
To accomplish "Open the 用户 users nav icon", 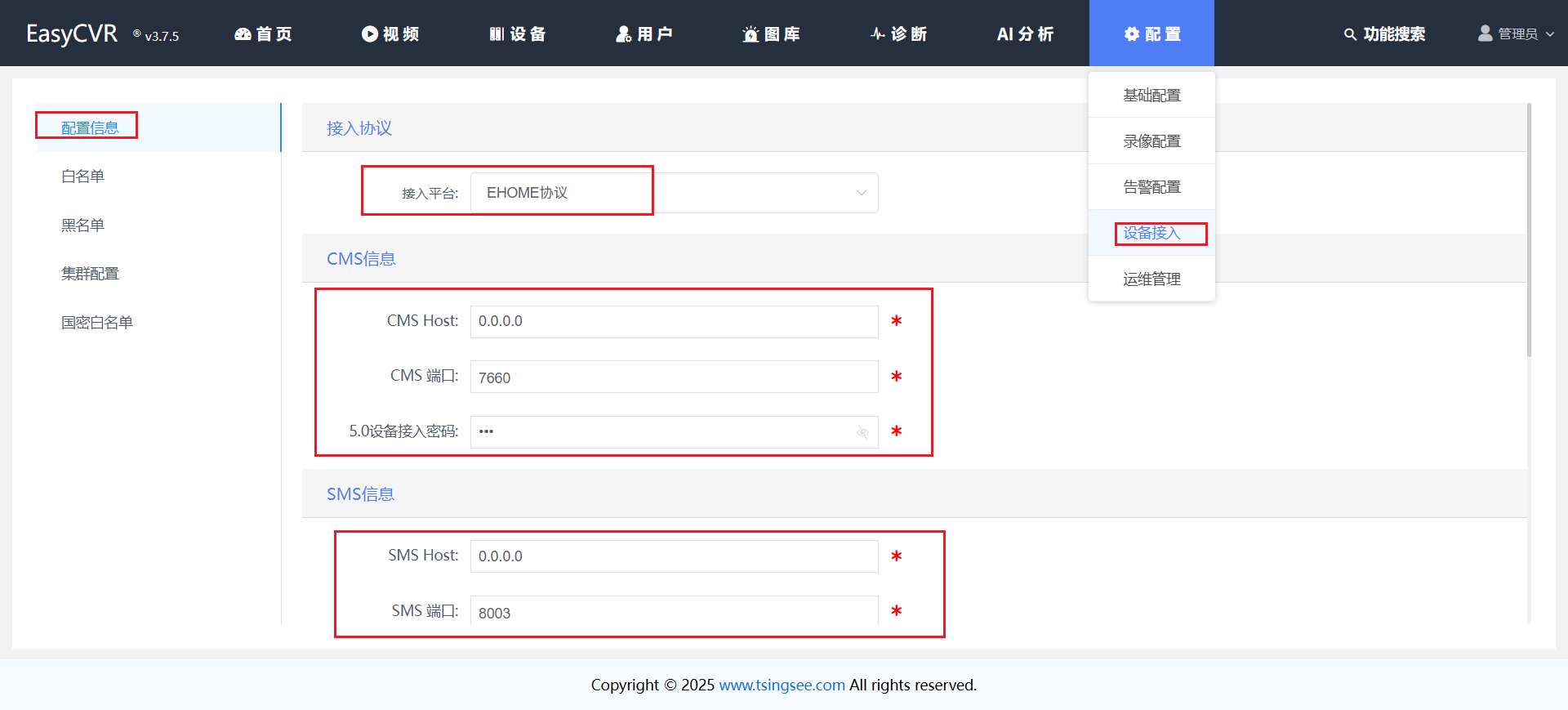I will 624,33.
